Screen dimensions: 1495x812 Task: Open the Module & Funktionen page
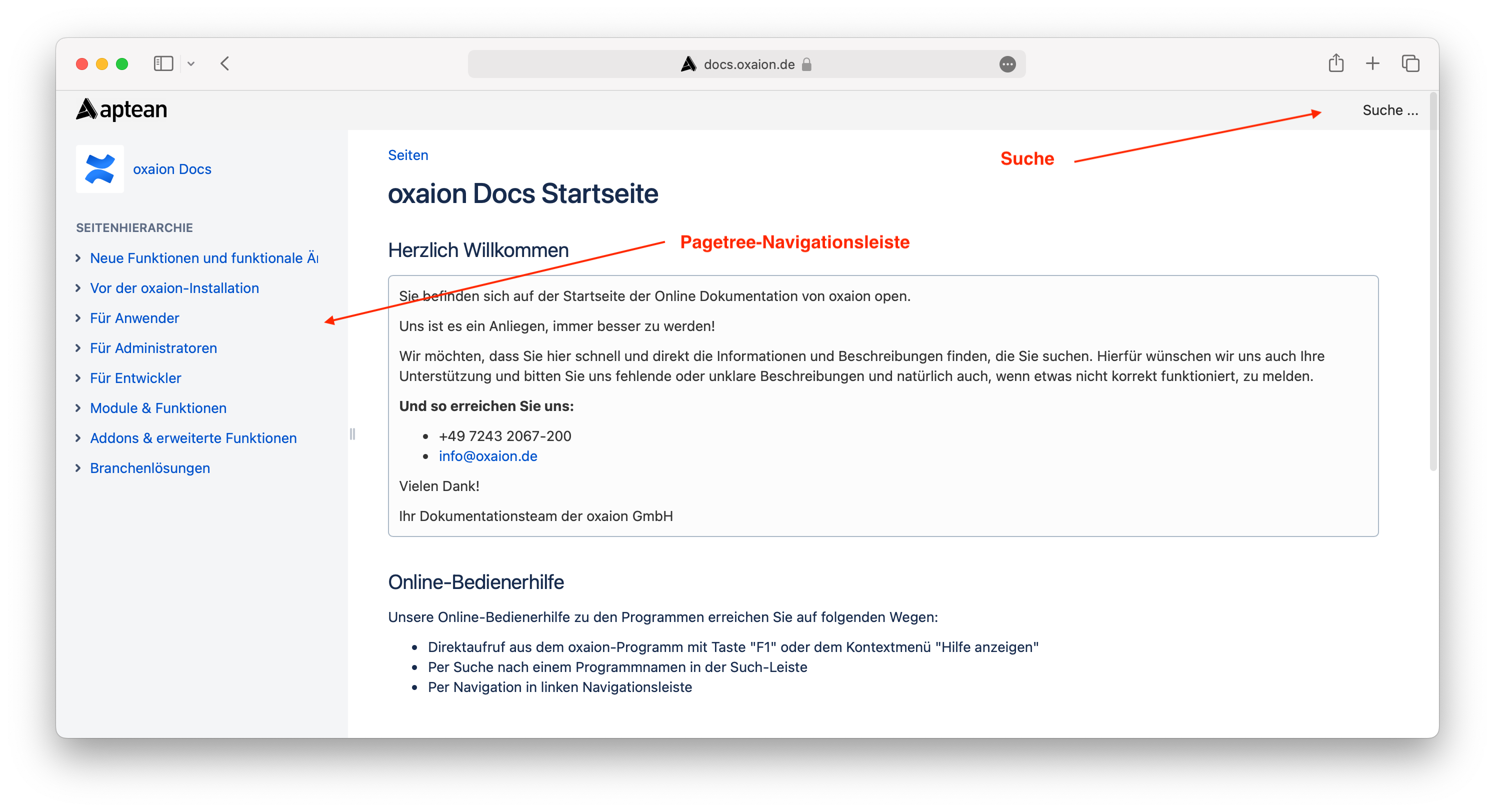[158, 408]
